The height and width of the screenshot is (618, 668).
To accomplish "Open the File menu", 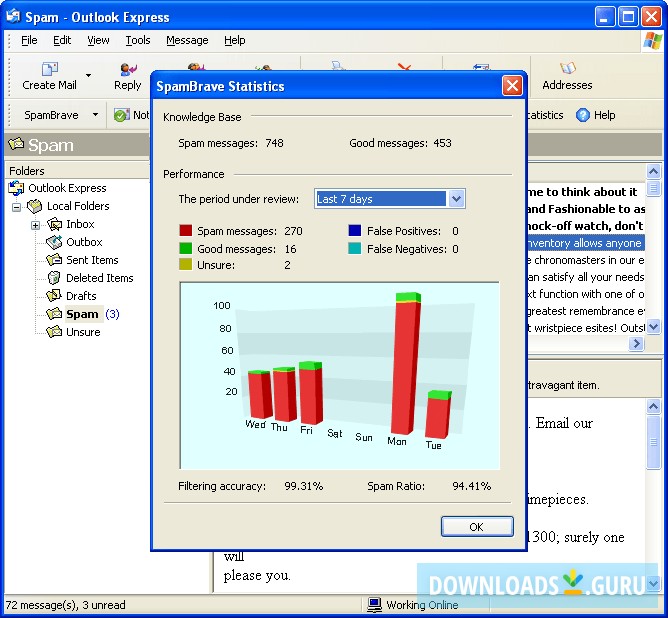I will coord(29,40).
